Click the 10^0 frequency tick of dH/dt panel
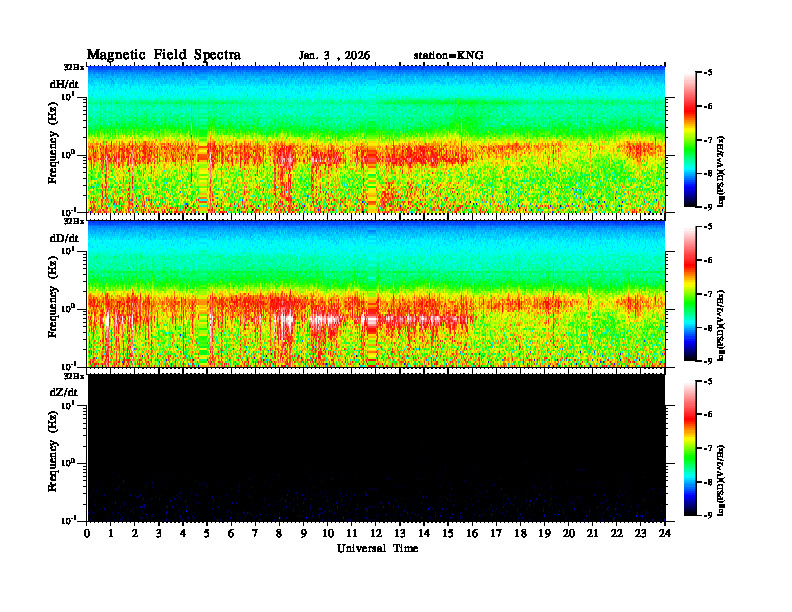The width and height of the screenshot is (792, 612). tap(68, 155)
